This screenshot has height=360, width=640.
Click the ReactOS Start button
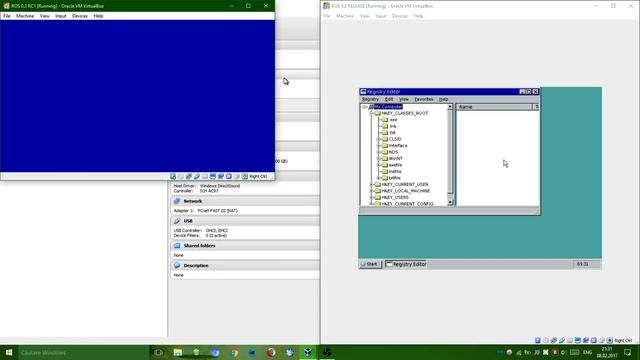pos(370,264)
